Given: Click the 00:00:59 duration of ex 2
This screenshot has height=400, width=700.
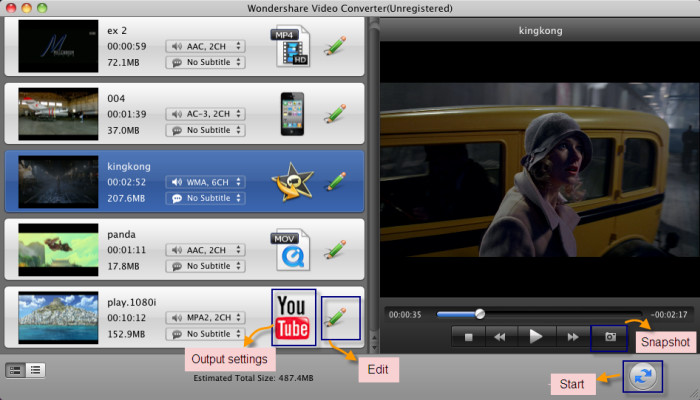Looking at the screenshot, I should [x=126, y=46].
